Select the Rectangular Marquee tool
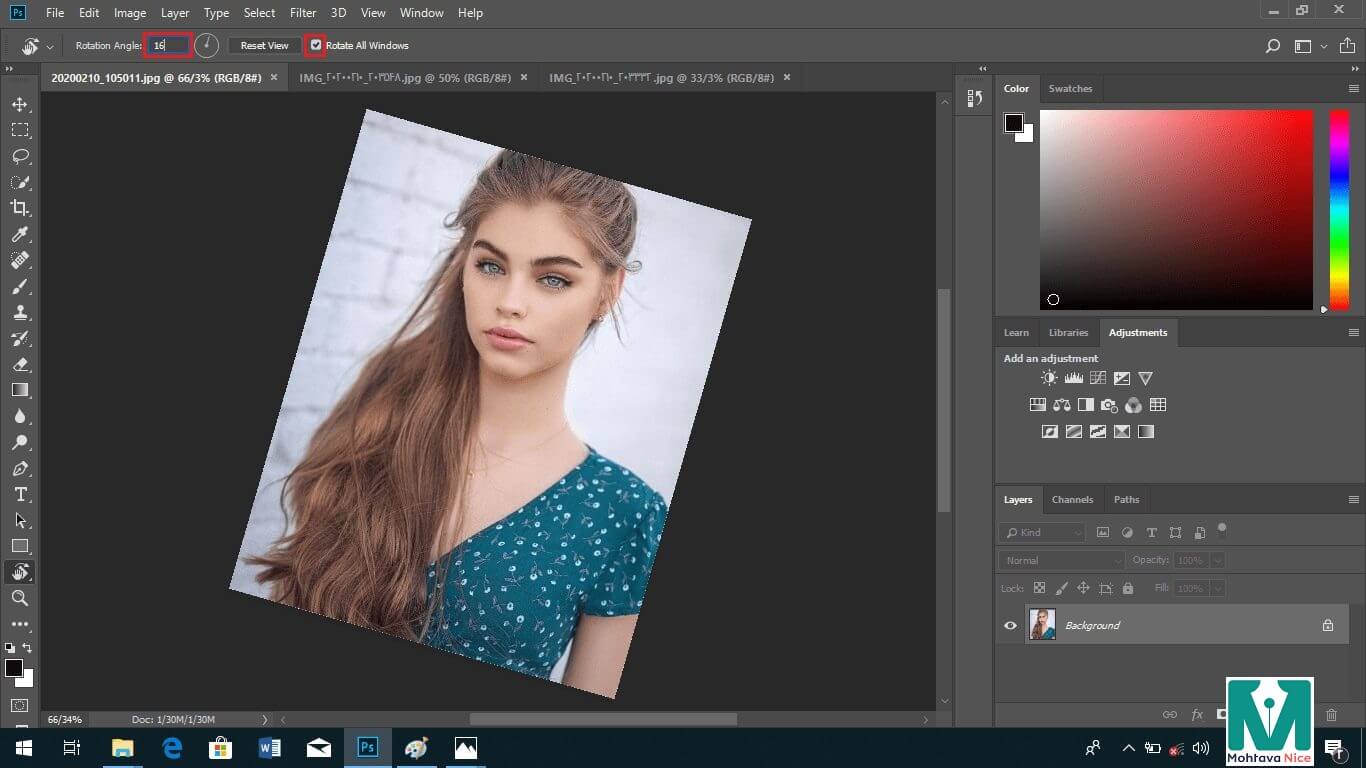Viewport: 1366px width, 768px height. point(20,130)
